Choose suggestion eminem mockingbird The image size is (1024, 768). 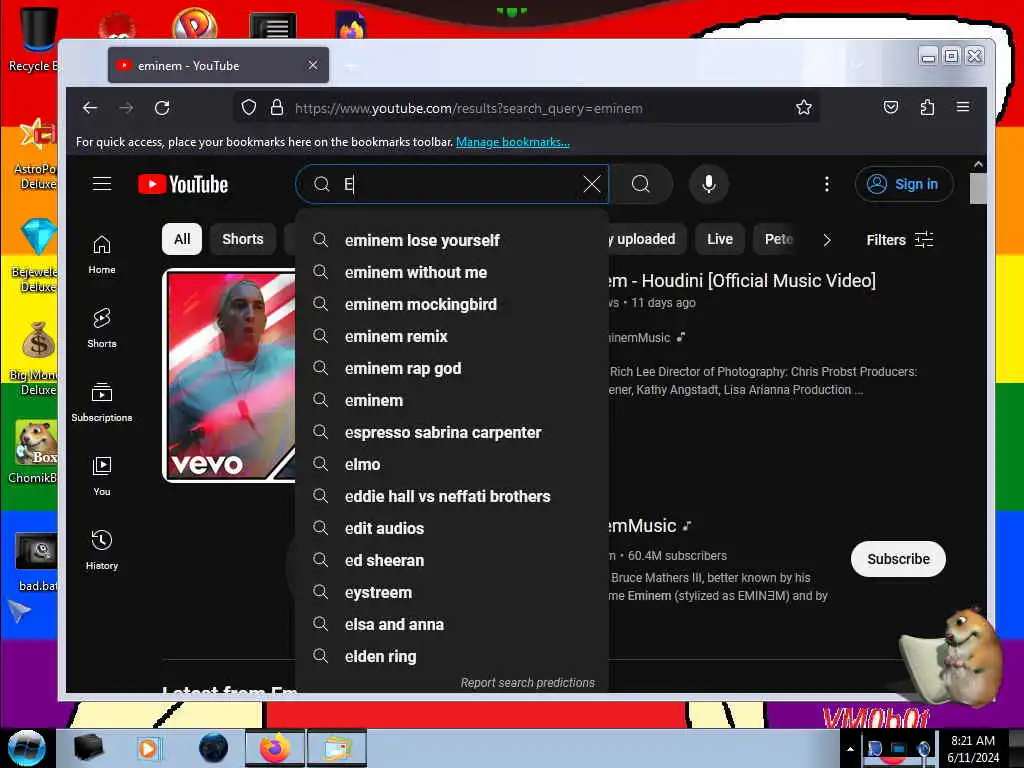[452, 304]
